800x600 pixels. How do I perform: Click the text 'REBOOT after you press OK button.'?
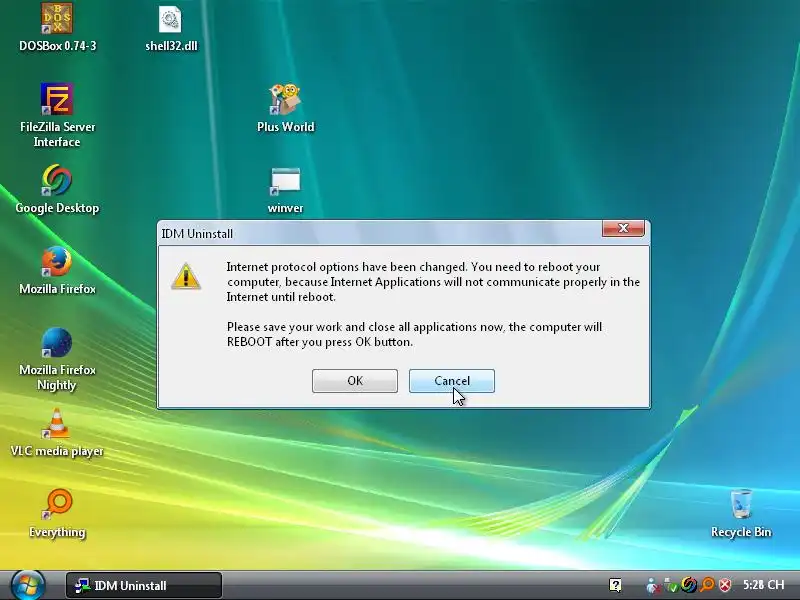coord(320,342)
